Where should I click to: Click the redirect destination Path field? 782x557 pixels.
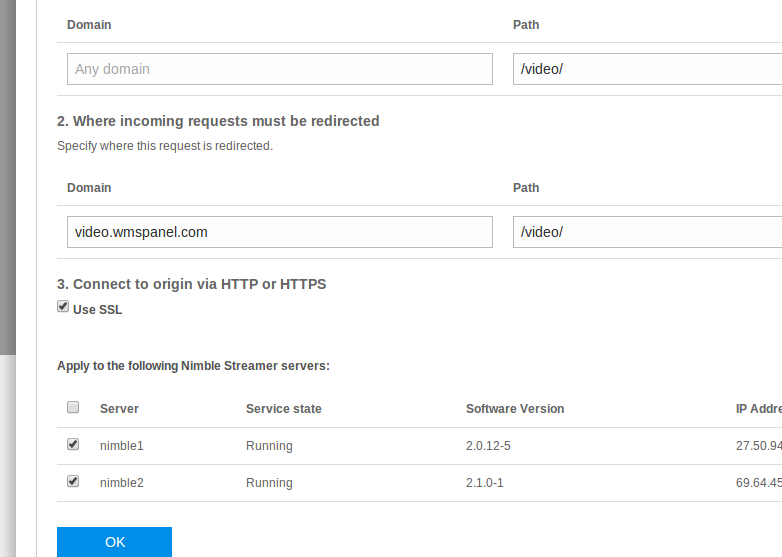pyautogui.click(x=647, y=232)
